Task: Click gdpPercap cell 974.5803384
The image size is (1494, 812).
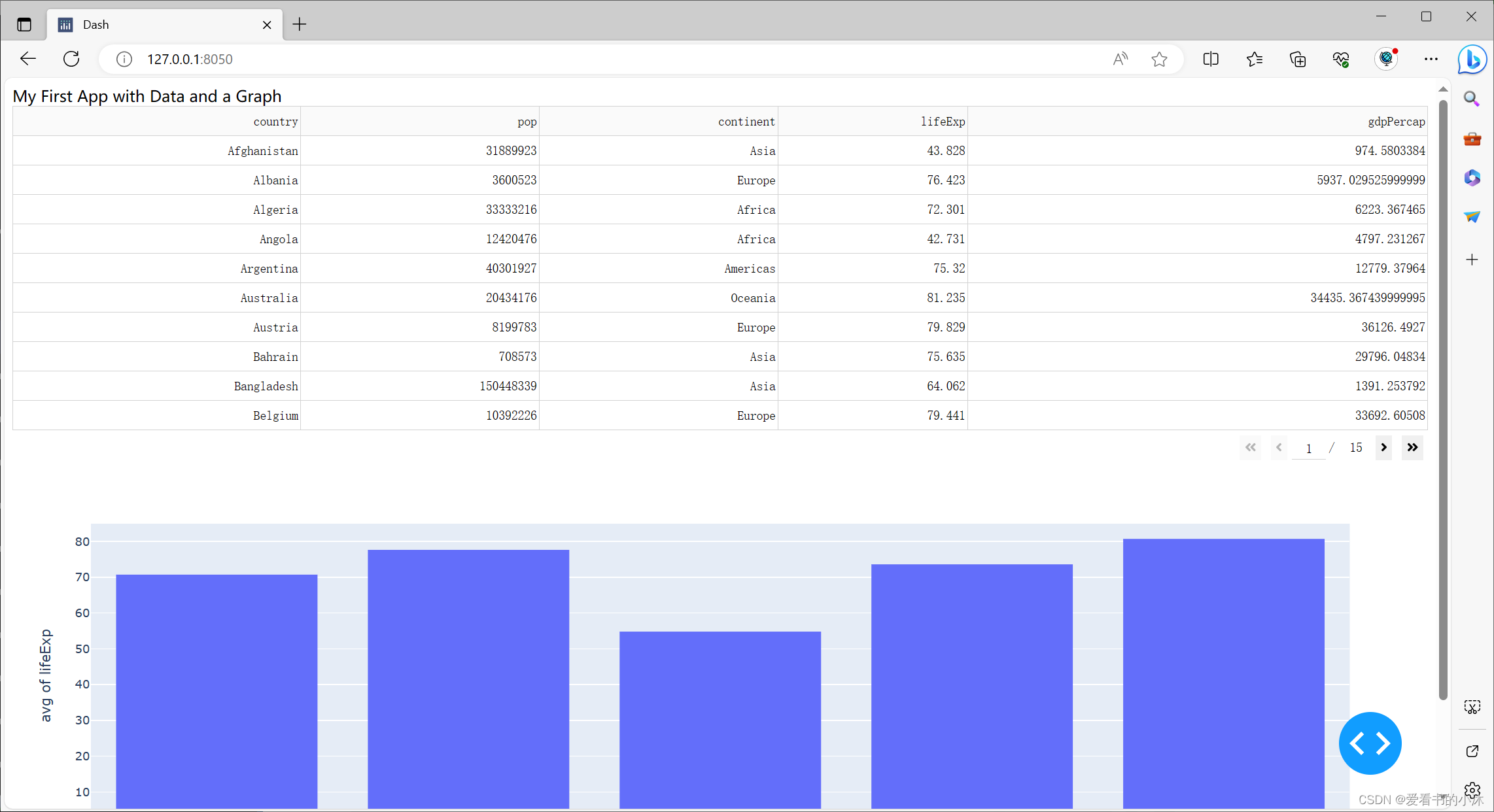Action: coord(1197,151)
